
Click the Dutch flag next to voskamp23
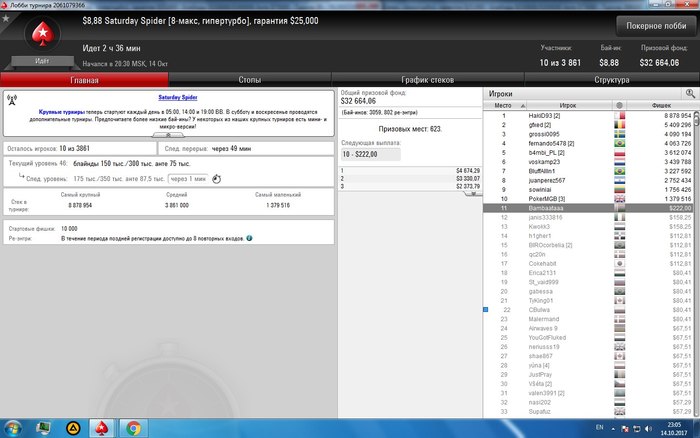tap(619, 162)
